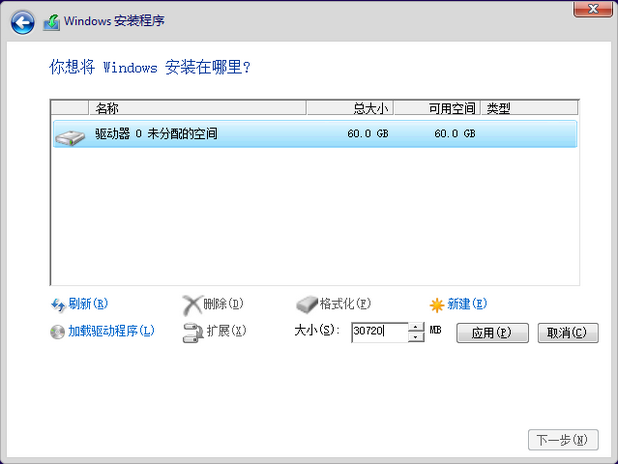Click the 类型 column header

(x=529, y=108)
